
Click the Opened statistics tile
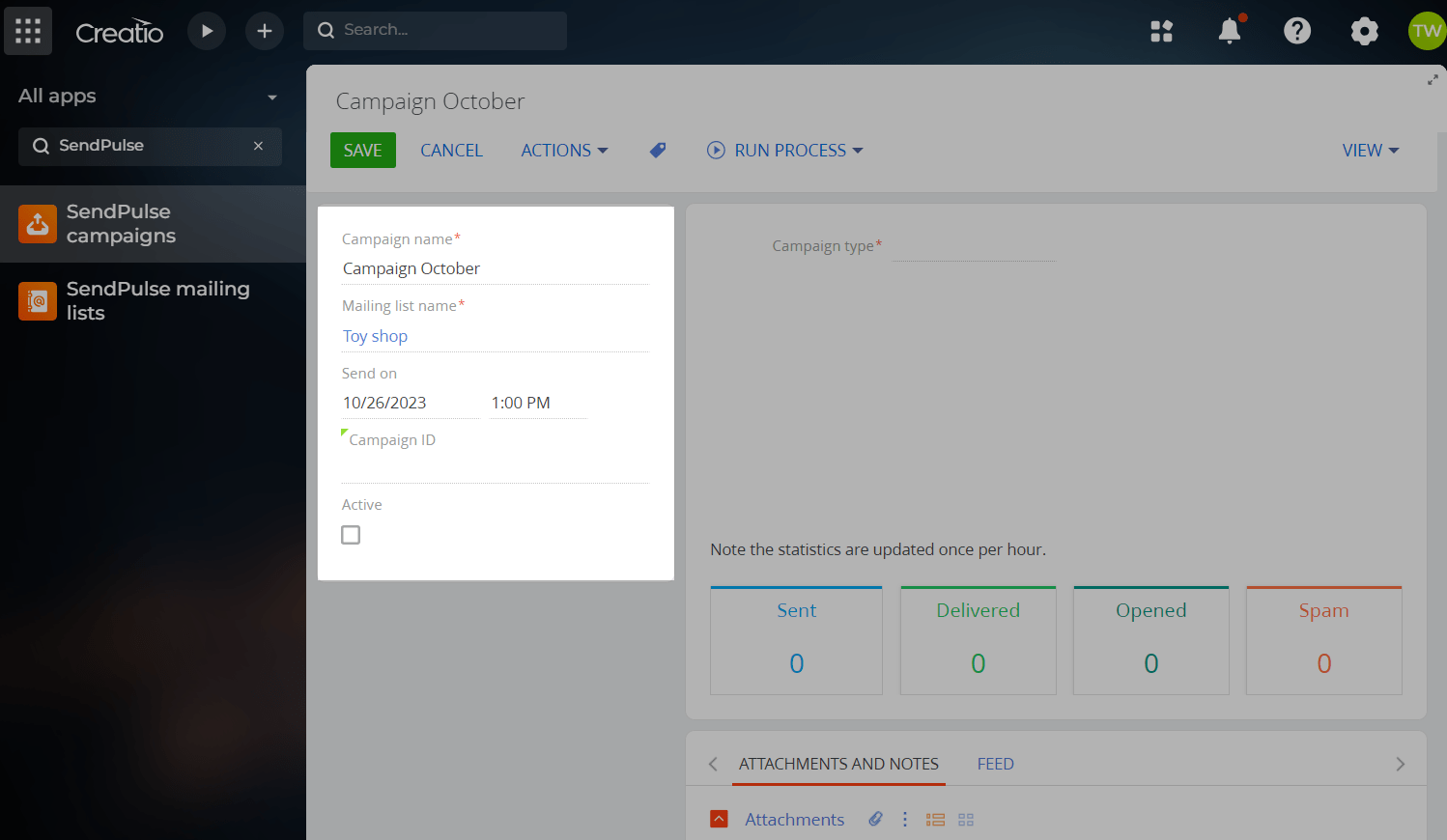coord(1150,640)
